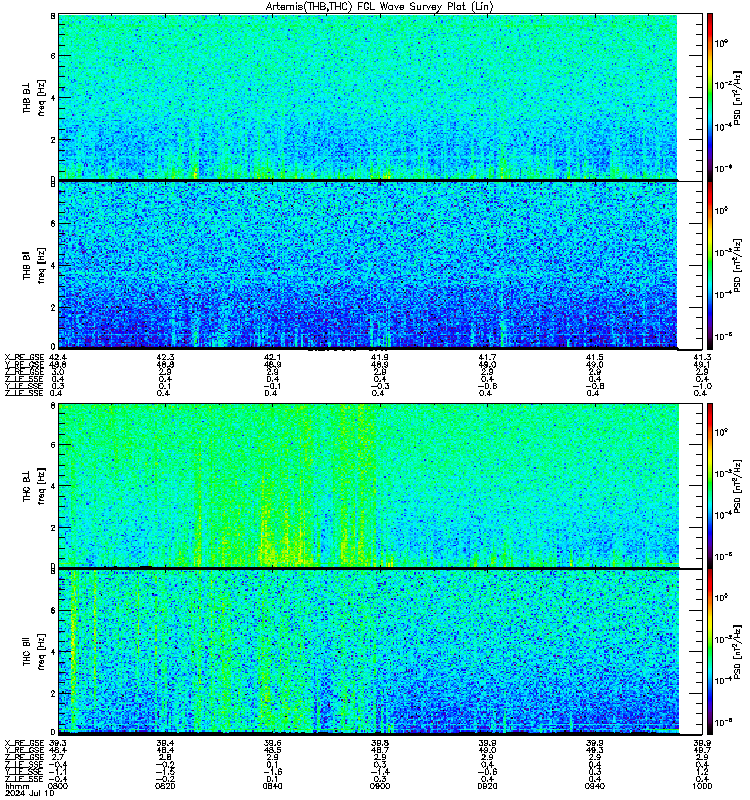Click the PSD [nT²/Hz] label beside THC B-perp

pos(737,485)
